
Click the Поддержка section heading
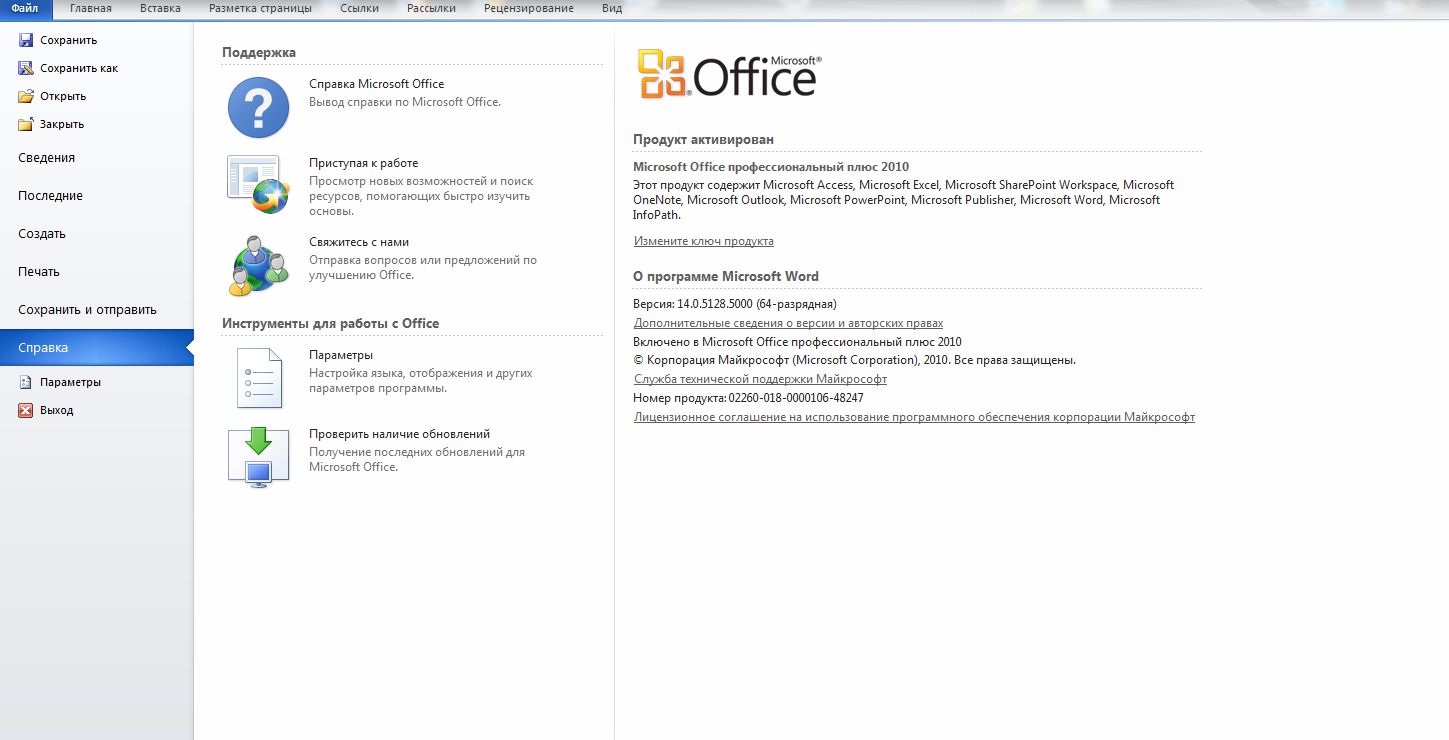[259, 52]
